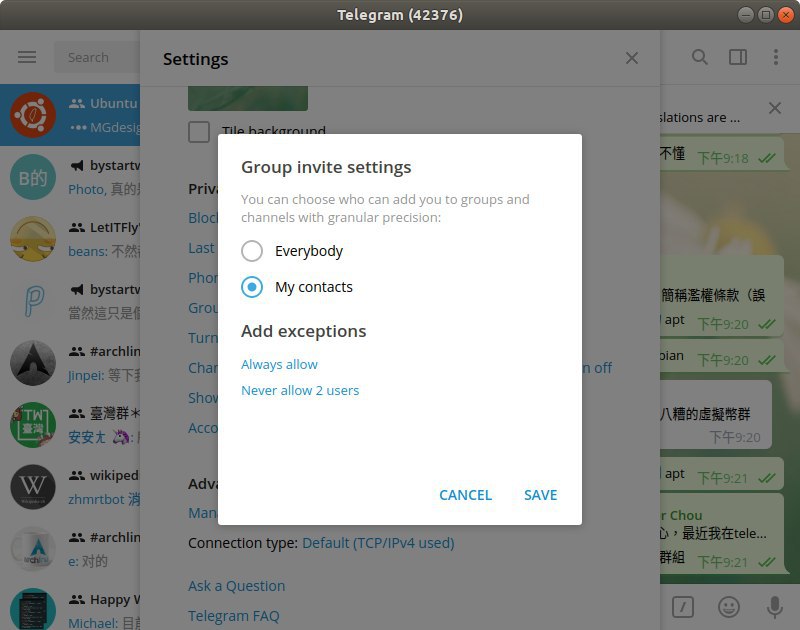The width and height of the screenshot is (800, 630).
Task: Click Never allow 2 users link
Action: (300, 390)
